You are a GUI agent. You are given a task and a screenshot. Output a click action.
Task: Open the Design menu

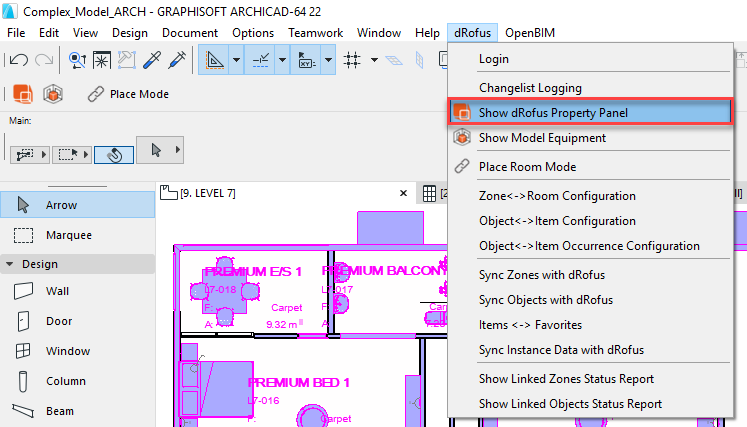point(130,33)
